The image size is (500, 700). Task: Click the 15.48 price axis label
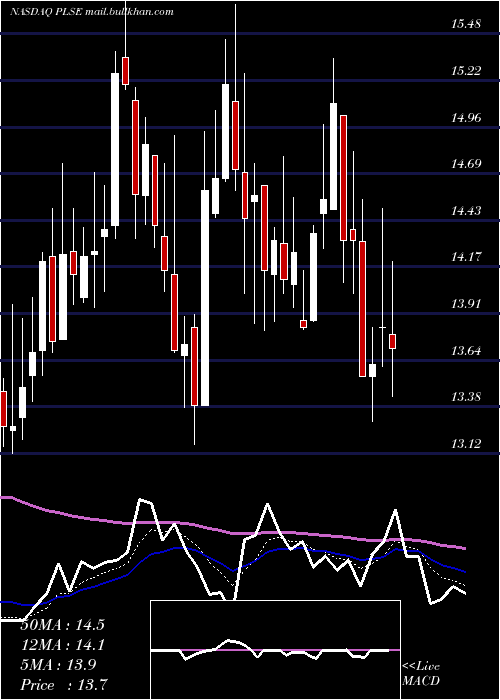pyautogui.click(x=466, y=24)
